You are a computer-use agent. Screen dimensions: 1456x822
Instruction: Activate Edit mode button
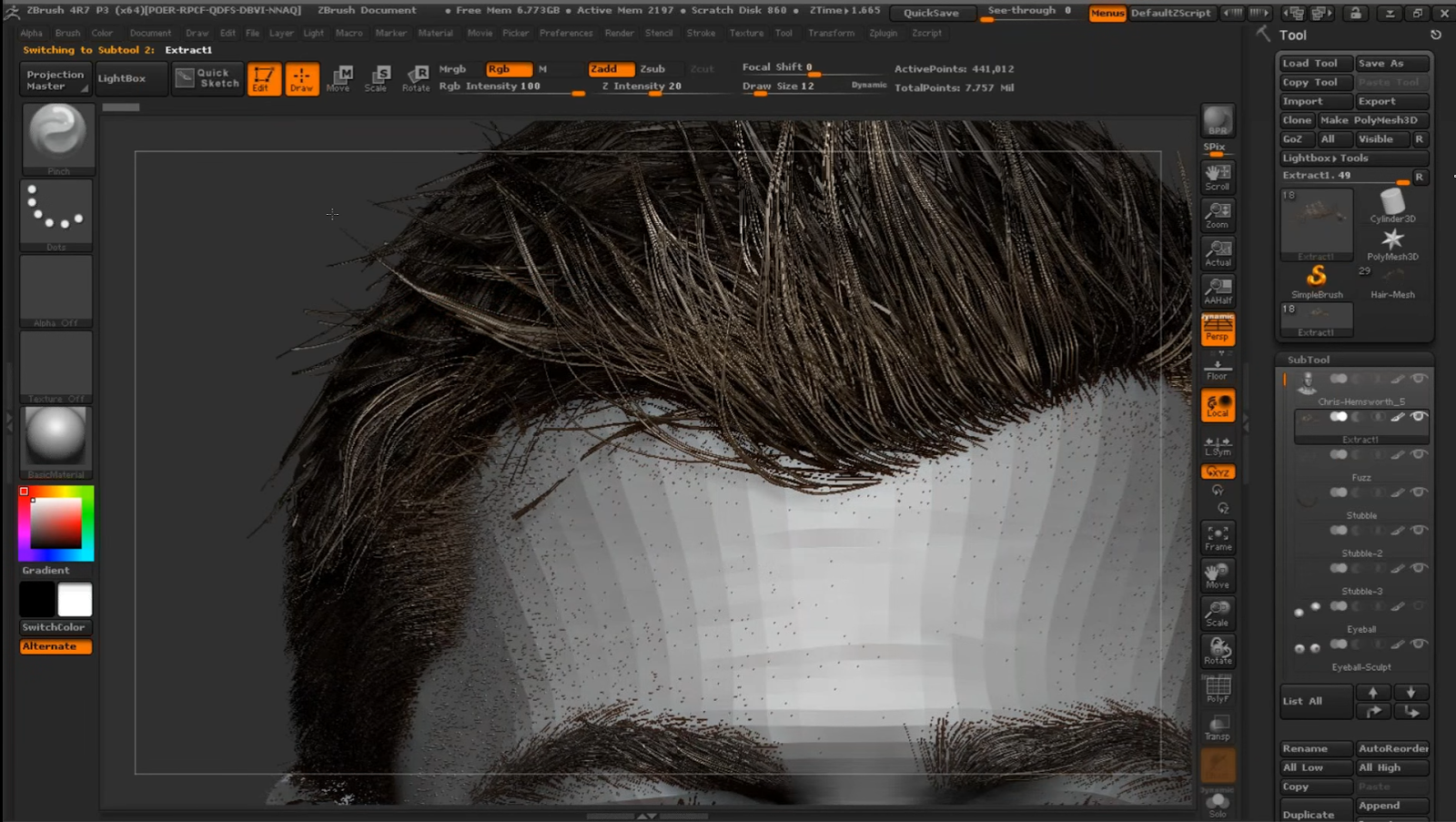tap(264, 79)
